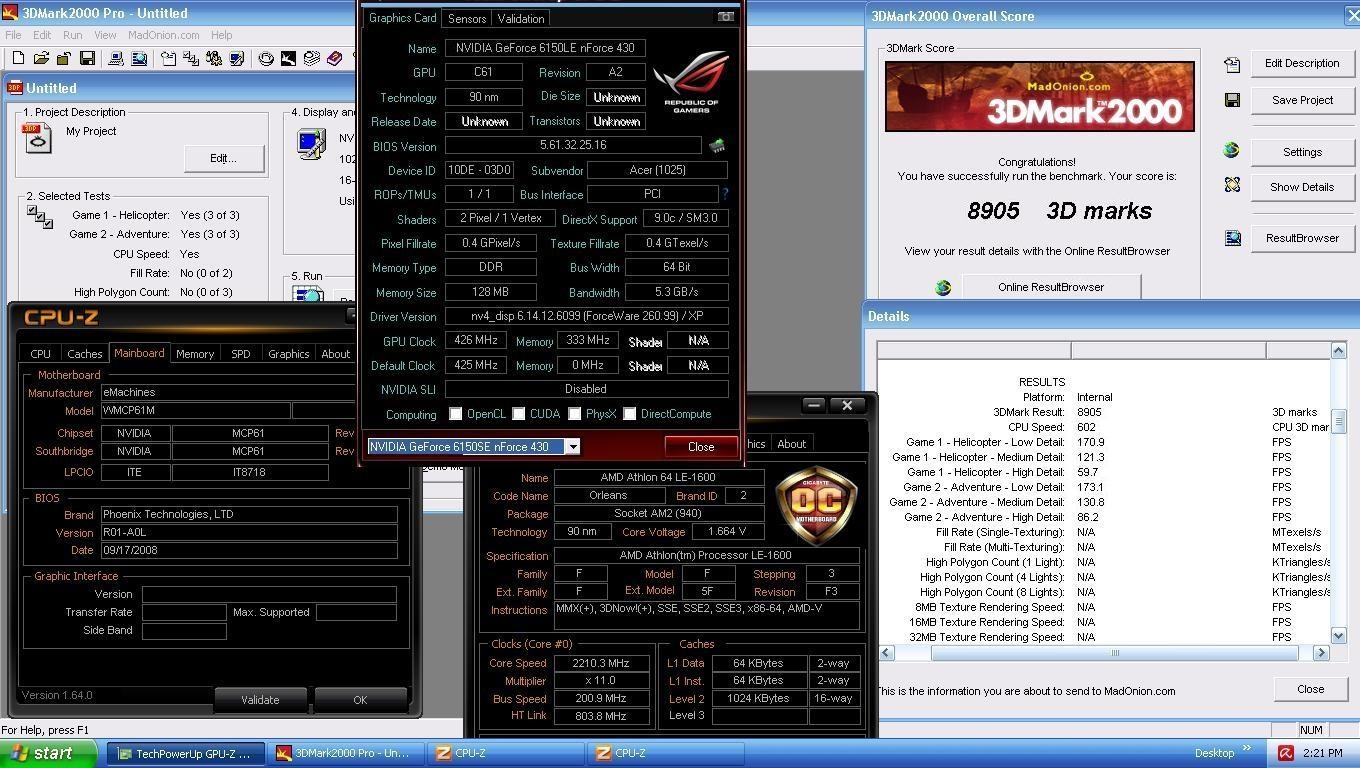Screen dimensions: 1360x768
Task: Open About tab in right CPU-Z window
Action: tap(792, 444)
